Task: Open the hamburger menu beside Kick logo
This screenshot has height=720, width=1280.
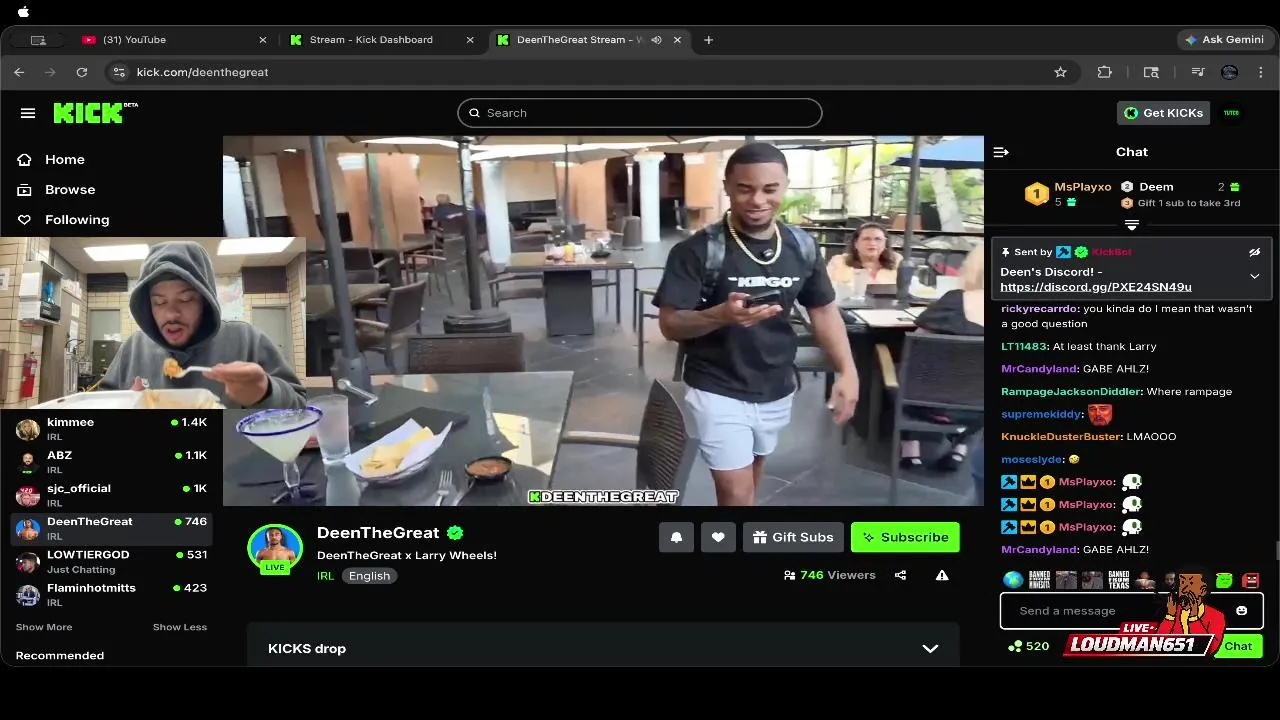Action: tap(28, 113)
